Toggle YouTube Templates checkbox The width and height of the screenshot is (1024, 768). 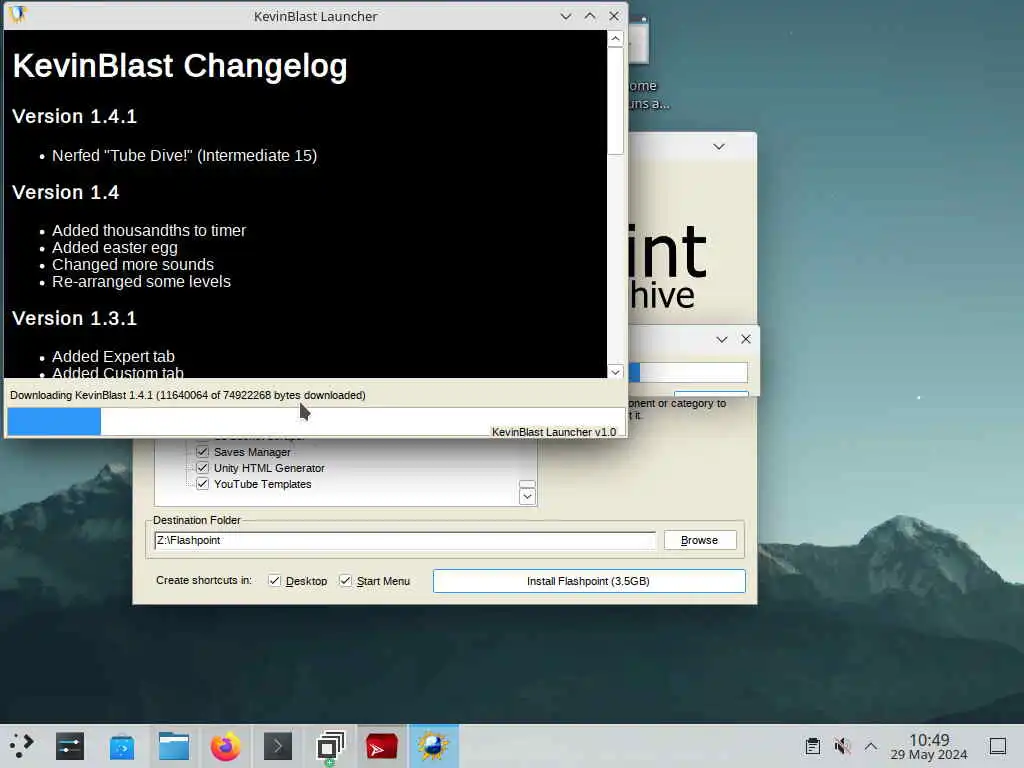pos(202,484)
